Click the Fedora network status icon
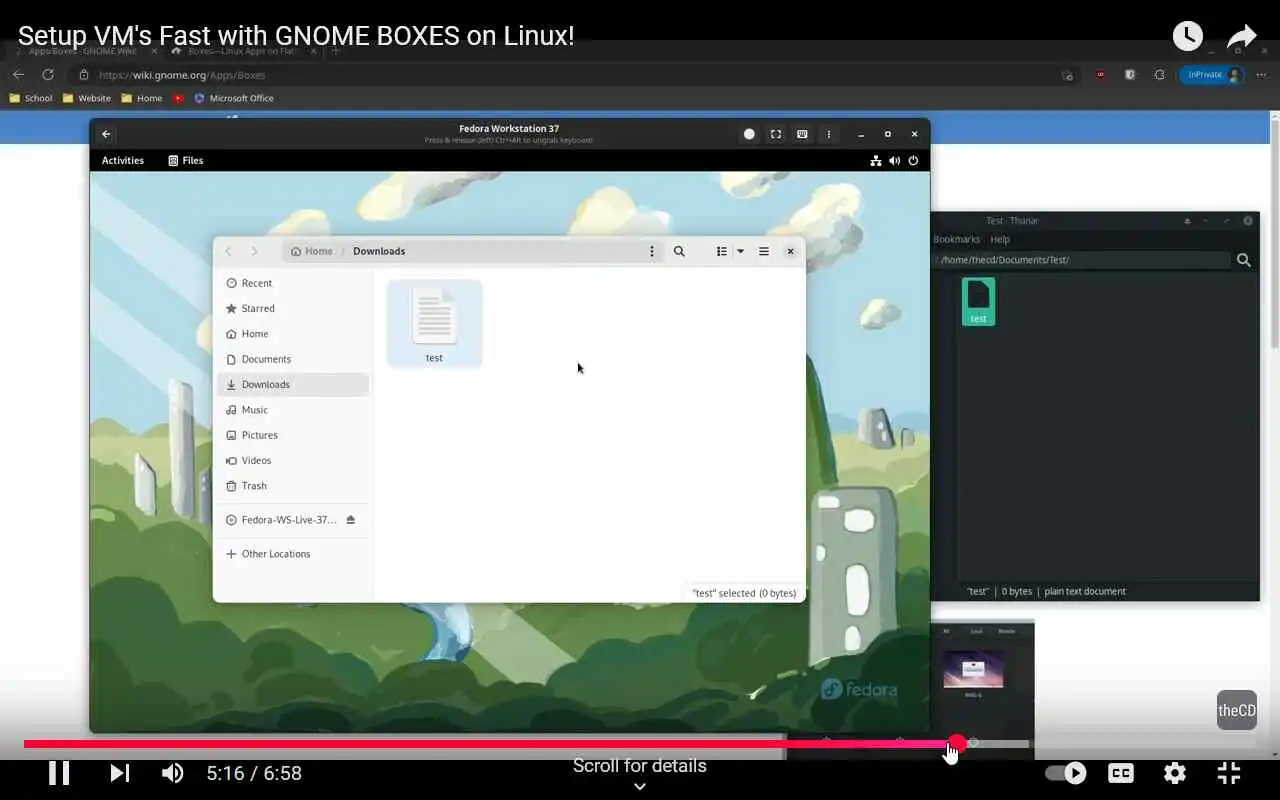This screenshot has height=800, width=1280. [876, 160]
